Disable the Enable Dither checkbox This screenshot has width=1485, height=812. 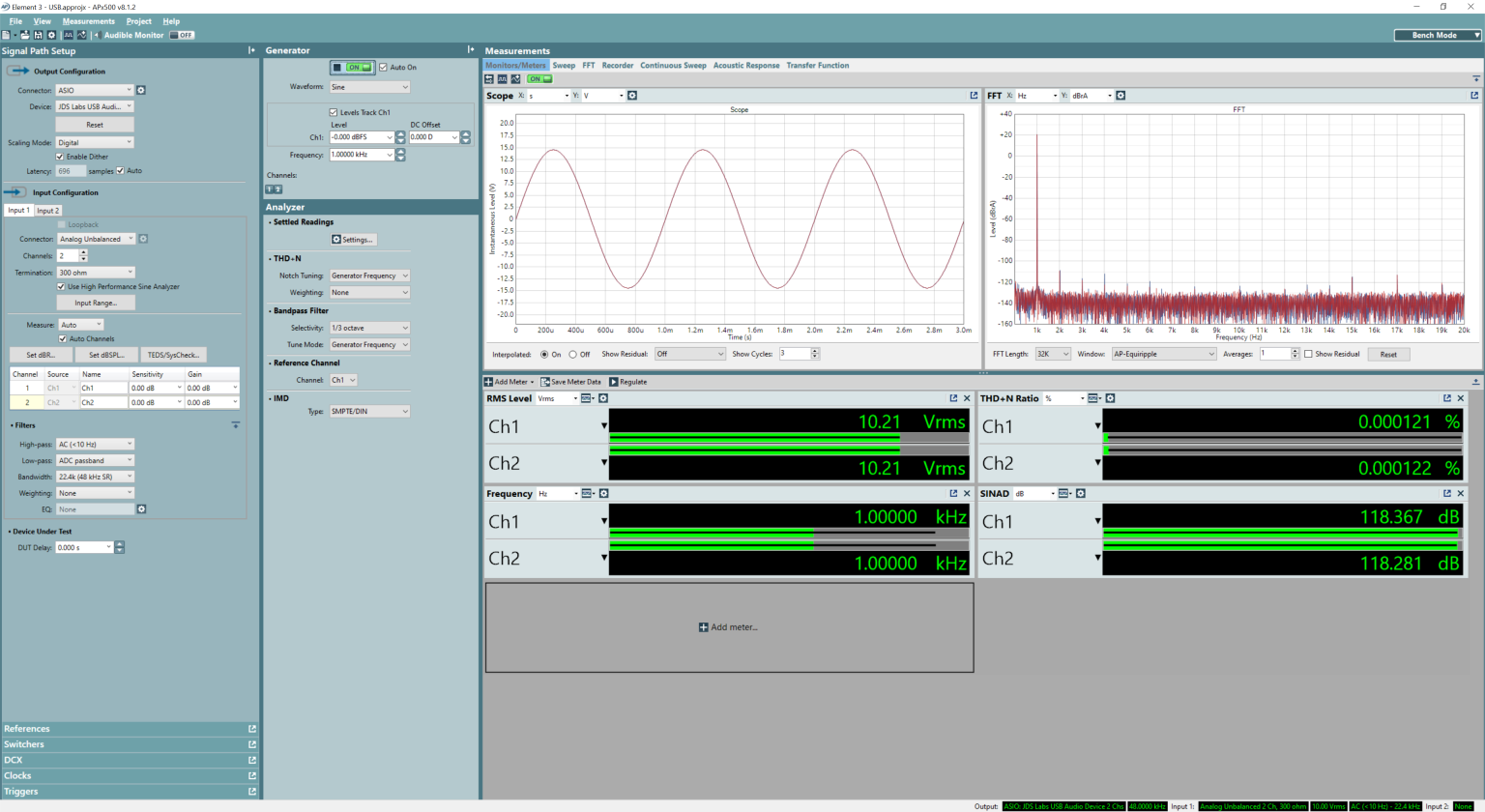coord(61,157)
